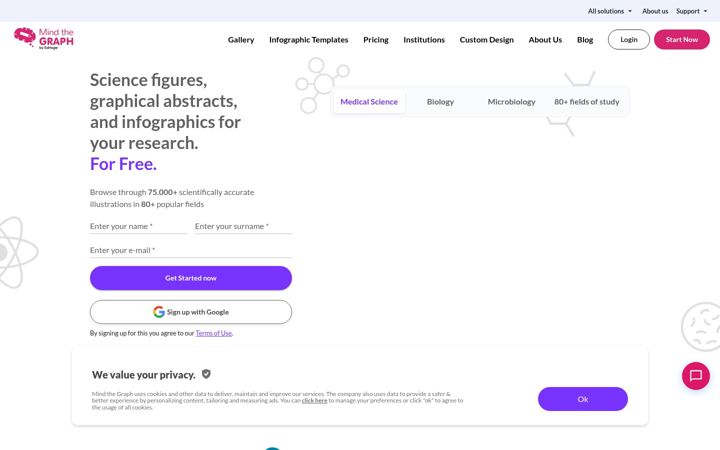Viewport: 720px width, 450px height.
Task: Expand the All solutions dropdown
Action: 610,11
